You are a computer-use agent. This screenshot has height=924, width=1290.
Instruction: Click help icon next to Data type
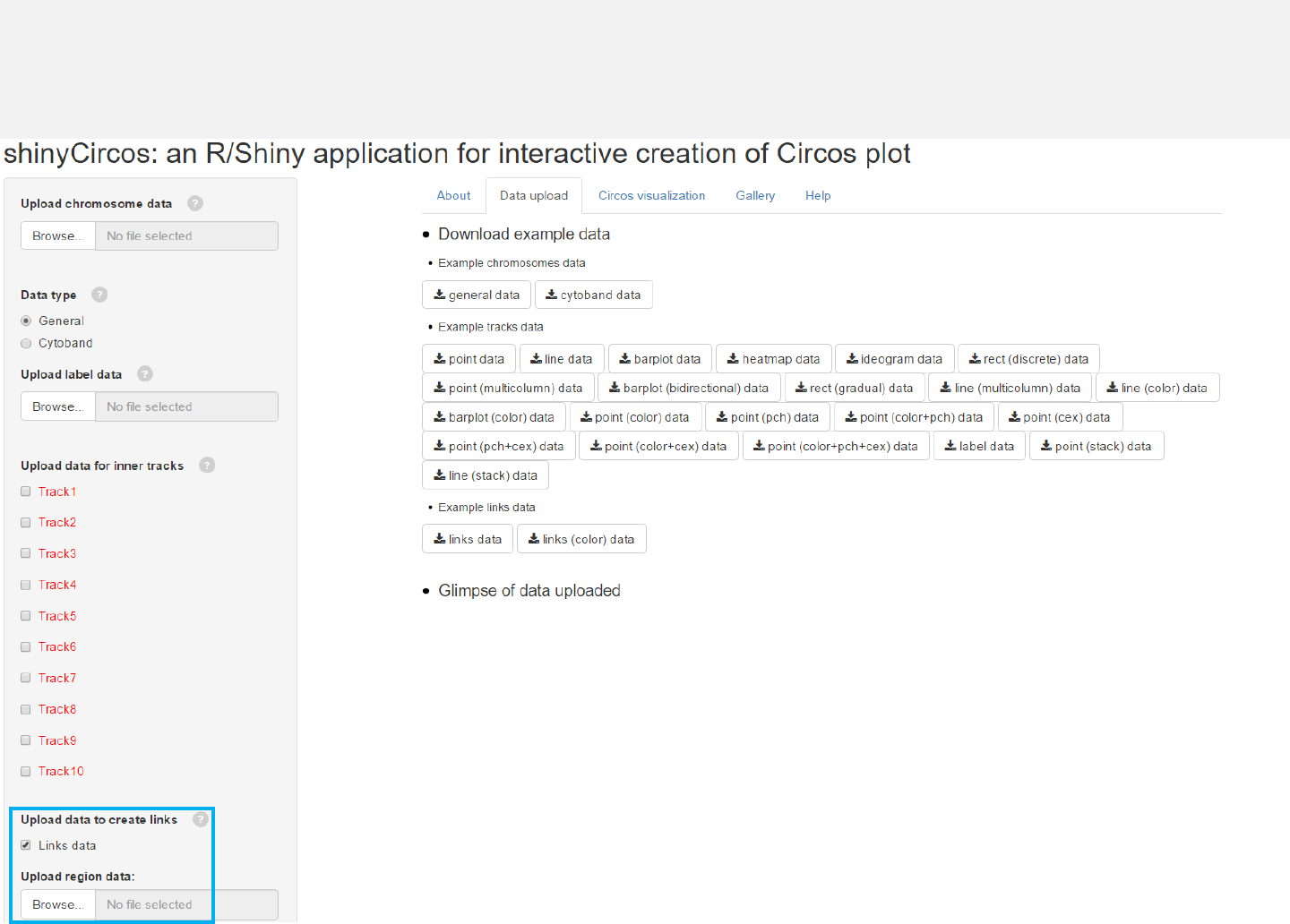click(x=99, y=295)
